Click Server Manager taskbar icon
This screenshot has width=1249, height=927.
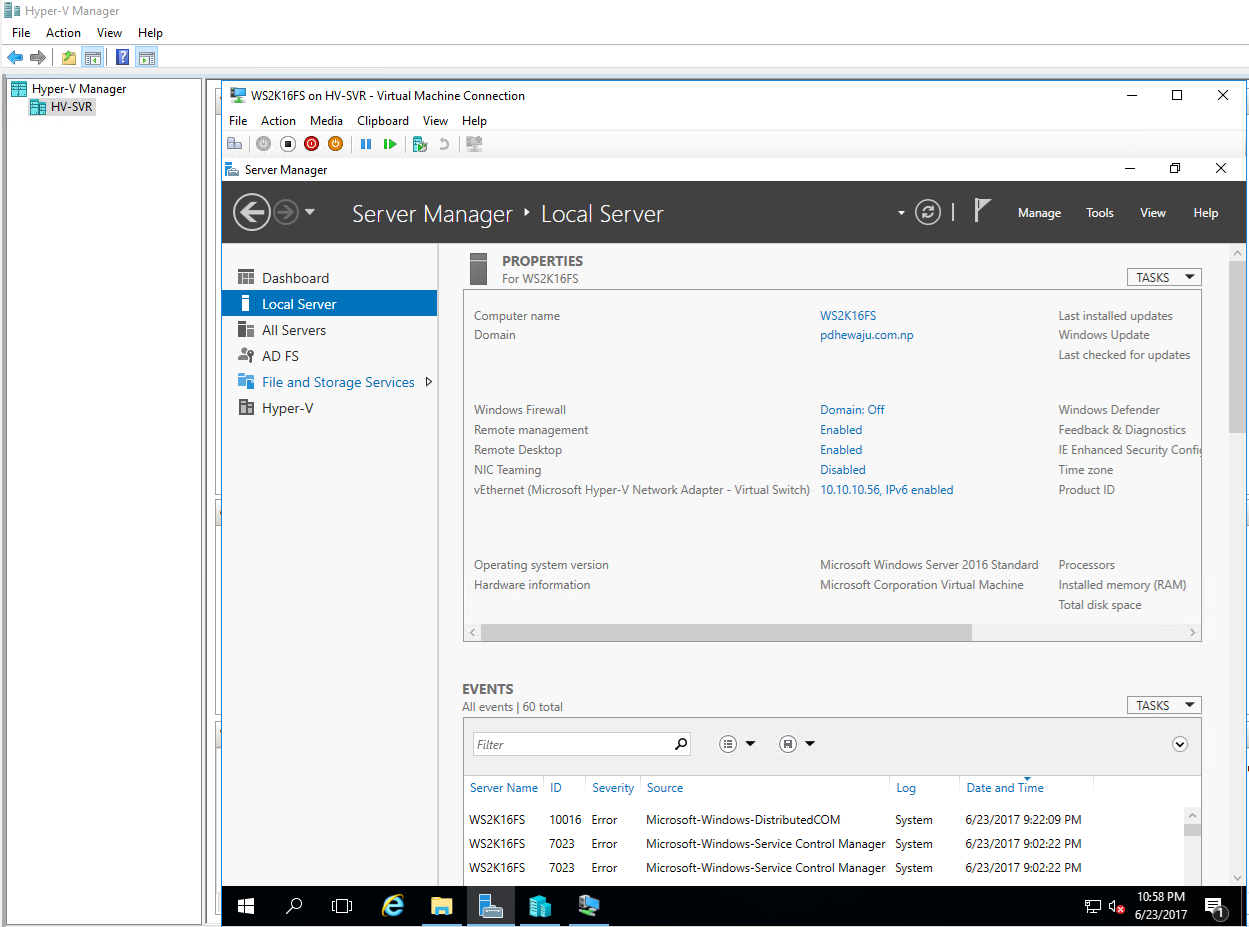(x=490, y=906)
